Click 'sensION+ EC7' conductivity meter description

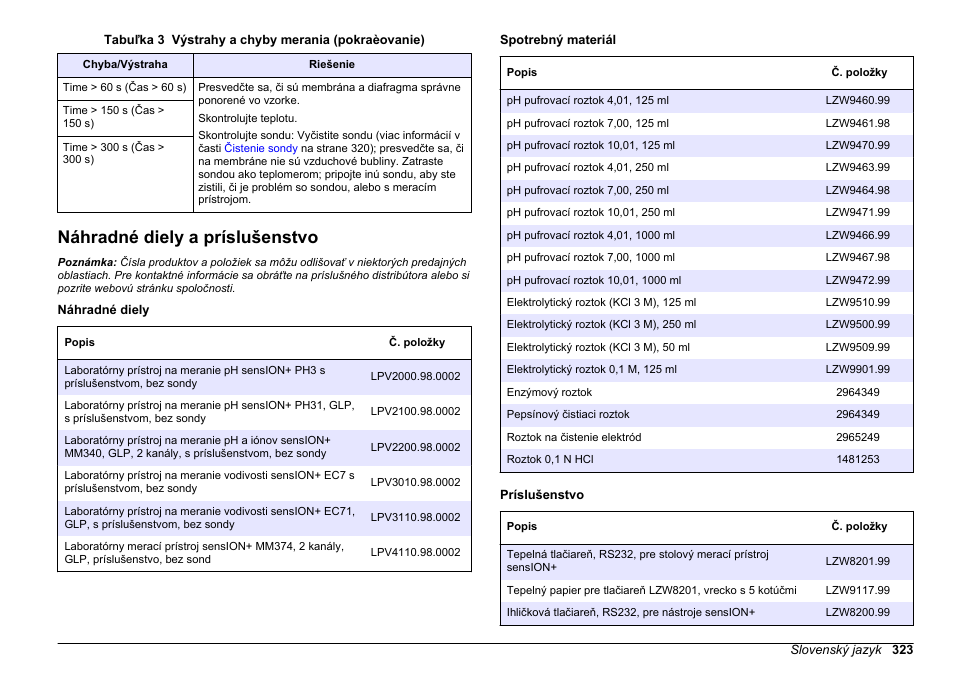pos(209,482)
